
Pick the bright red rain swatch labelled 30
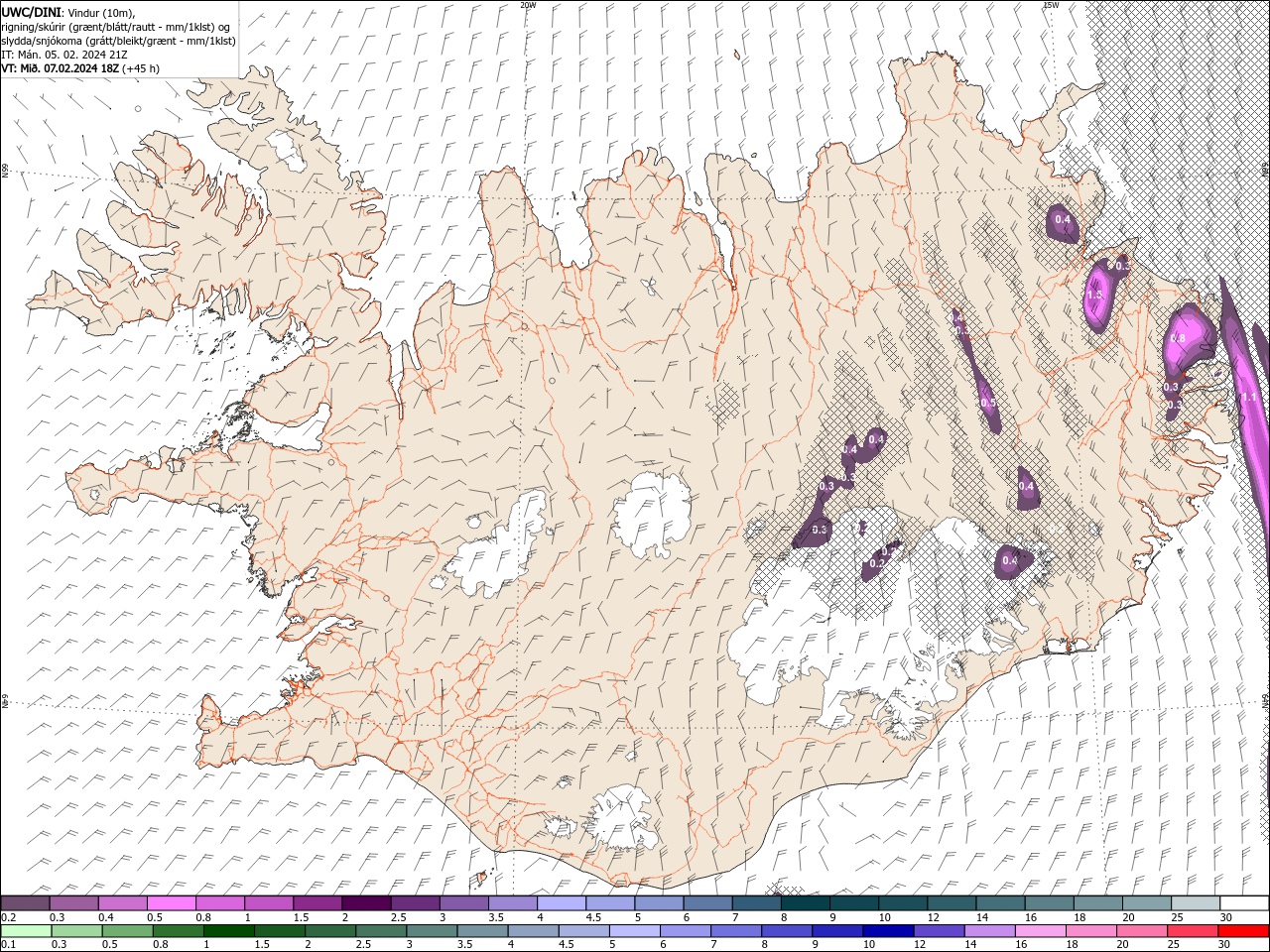pos(1243,931)
